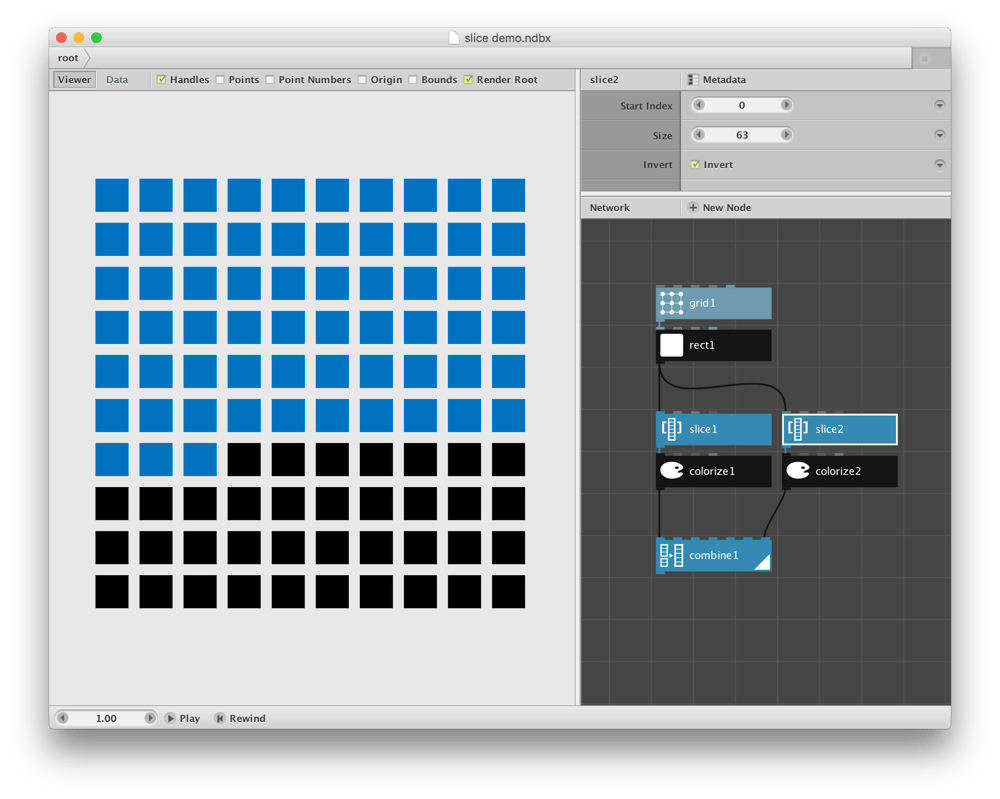This screenshot has width=1000, height=799.
Task: Click the root breadcrumb
Action: tap(68, 58)
